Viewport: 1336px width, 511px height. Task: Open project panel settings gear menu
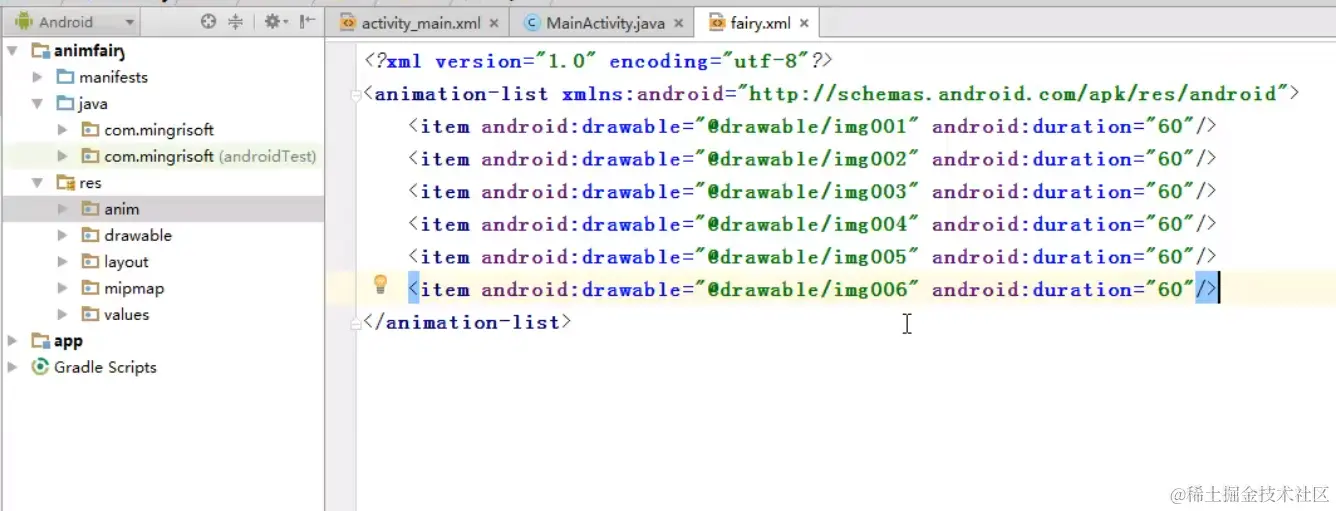[x=275, y=21]
